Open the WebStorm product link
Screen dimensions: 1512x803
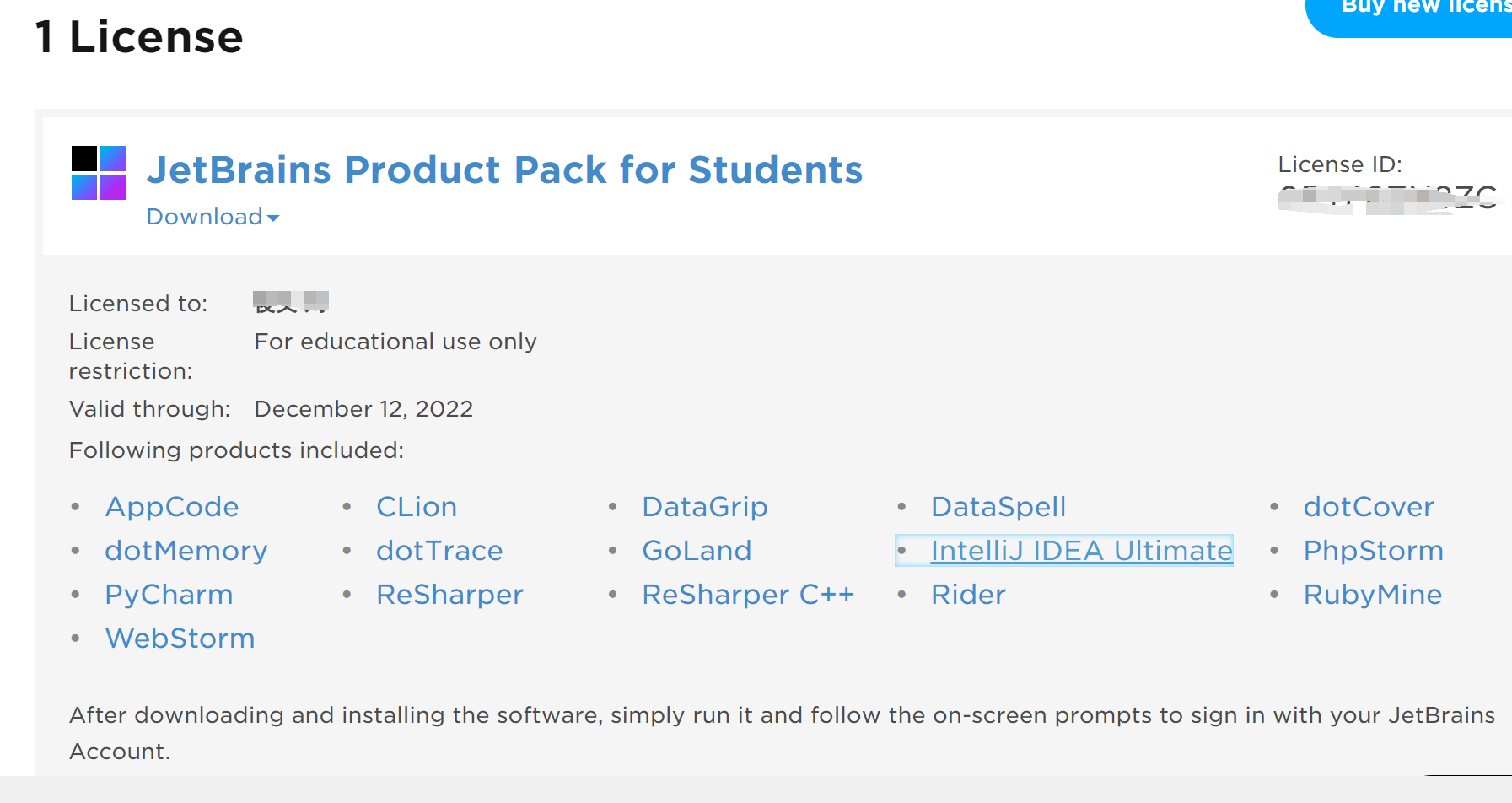180,639
